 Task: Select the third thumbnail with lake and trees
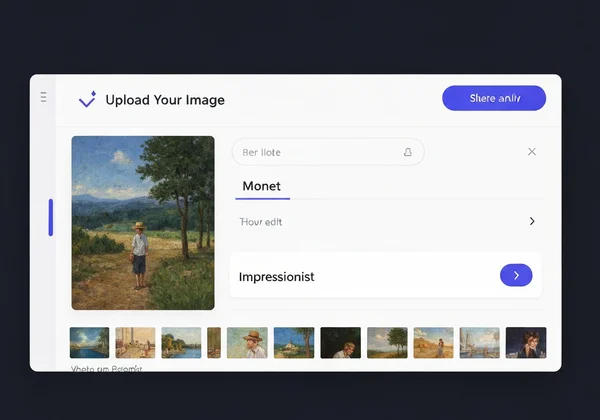click(181, 342)
